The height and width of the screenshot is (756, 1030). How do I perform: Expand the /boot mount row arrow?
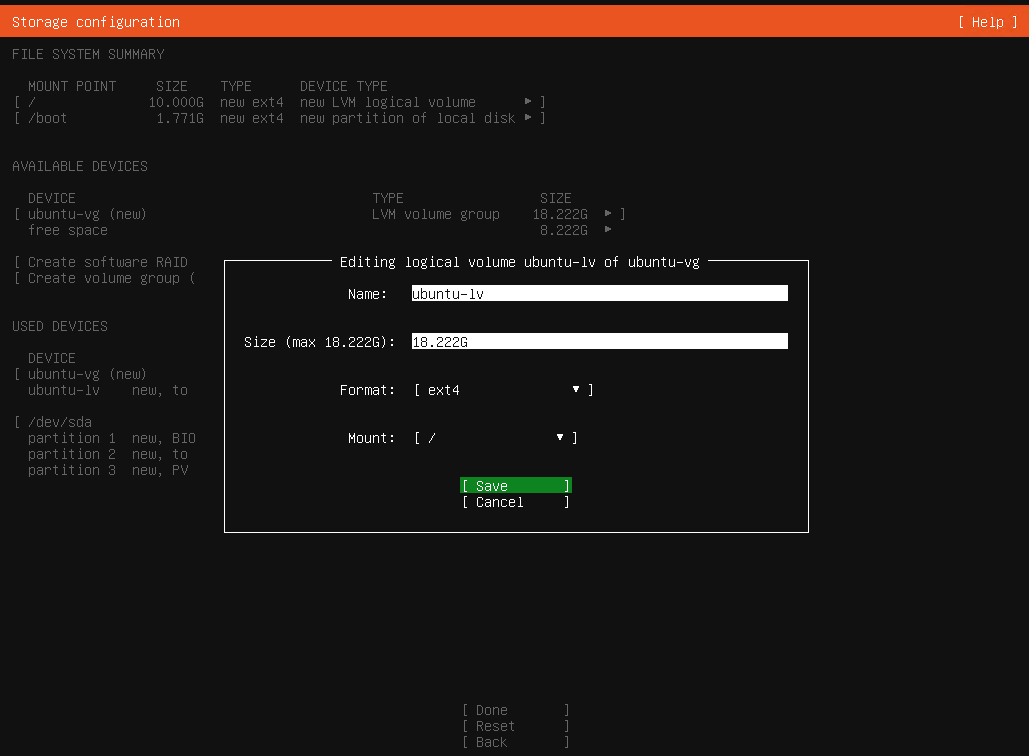point(527,118)
